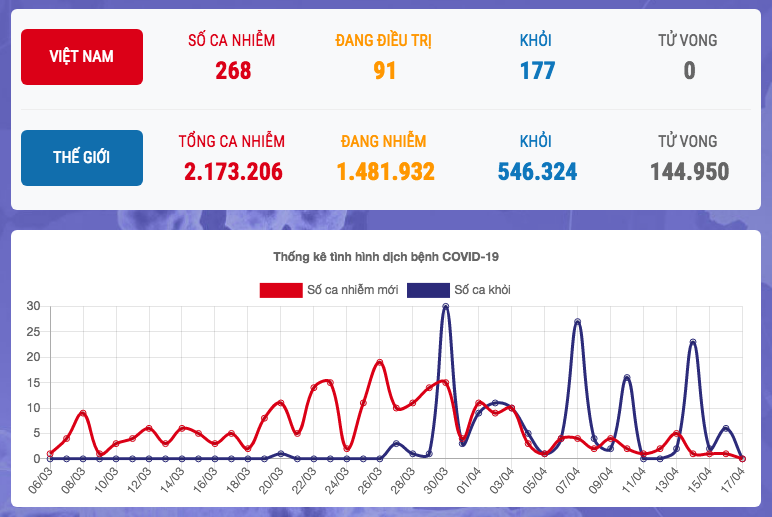The image size is (772, 517).
Task: Select the blue peak data point on 30/03
Action: [x=445, y=307]
